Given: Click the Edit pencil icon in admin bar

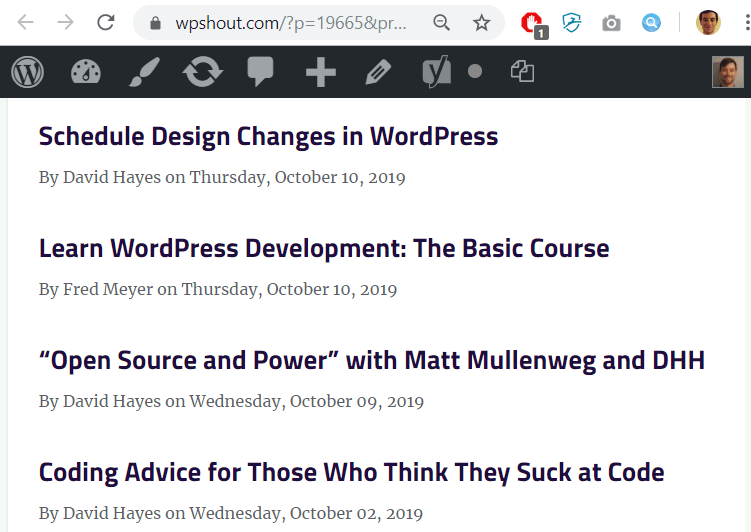Looking at the screenshot, I should (x=377, y=72).
